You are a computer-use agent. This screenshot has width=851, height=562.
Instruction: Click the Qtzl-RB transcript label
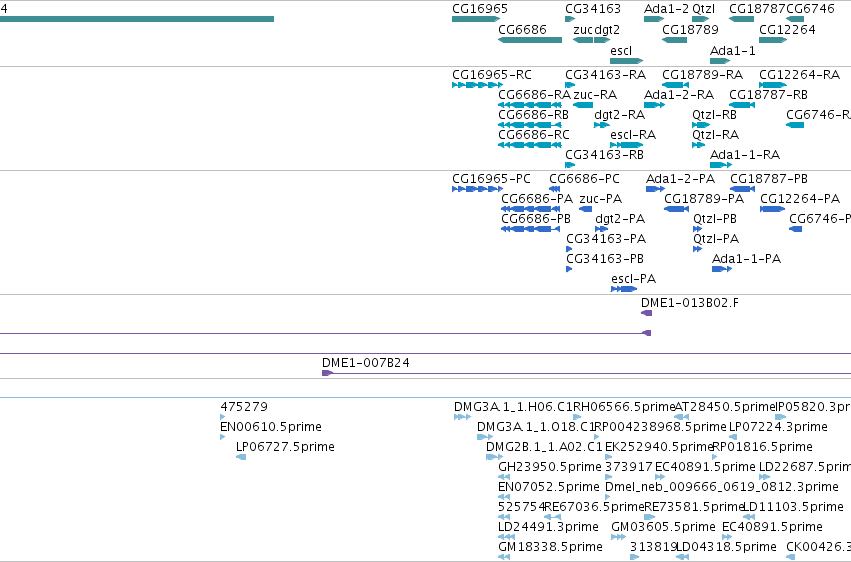click(714, 115)
